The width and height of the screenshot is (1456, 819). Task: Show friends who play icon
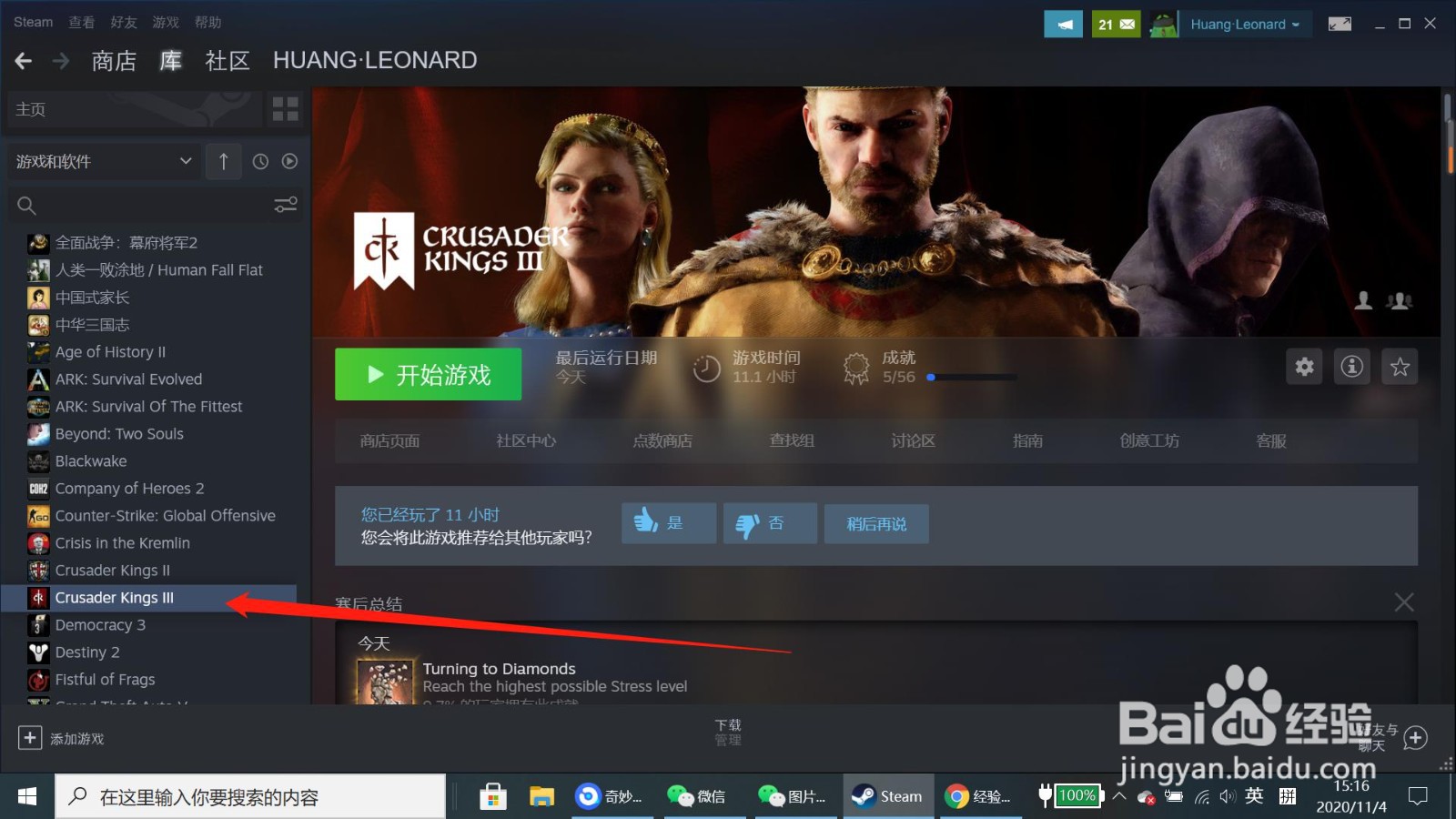1399,300
